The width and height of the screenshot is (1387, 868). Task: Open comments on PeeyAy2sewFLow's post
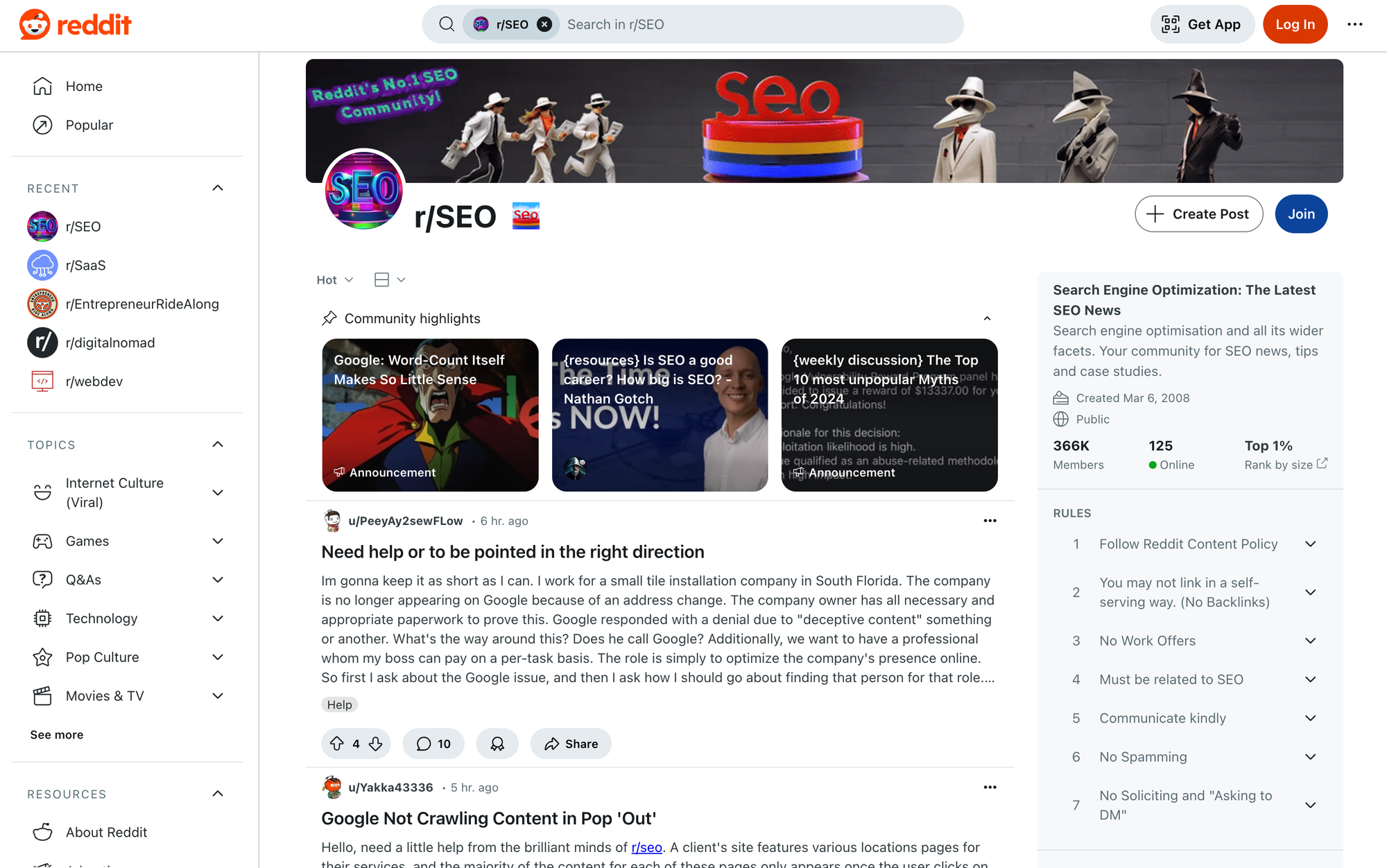coord(433,744)
